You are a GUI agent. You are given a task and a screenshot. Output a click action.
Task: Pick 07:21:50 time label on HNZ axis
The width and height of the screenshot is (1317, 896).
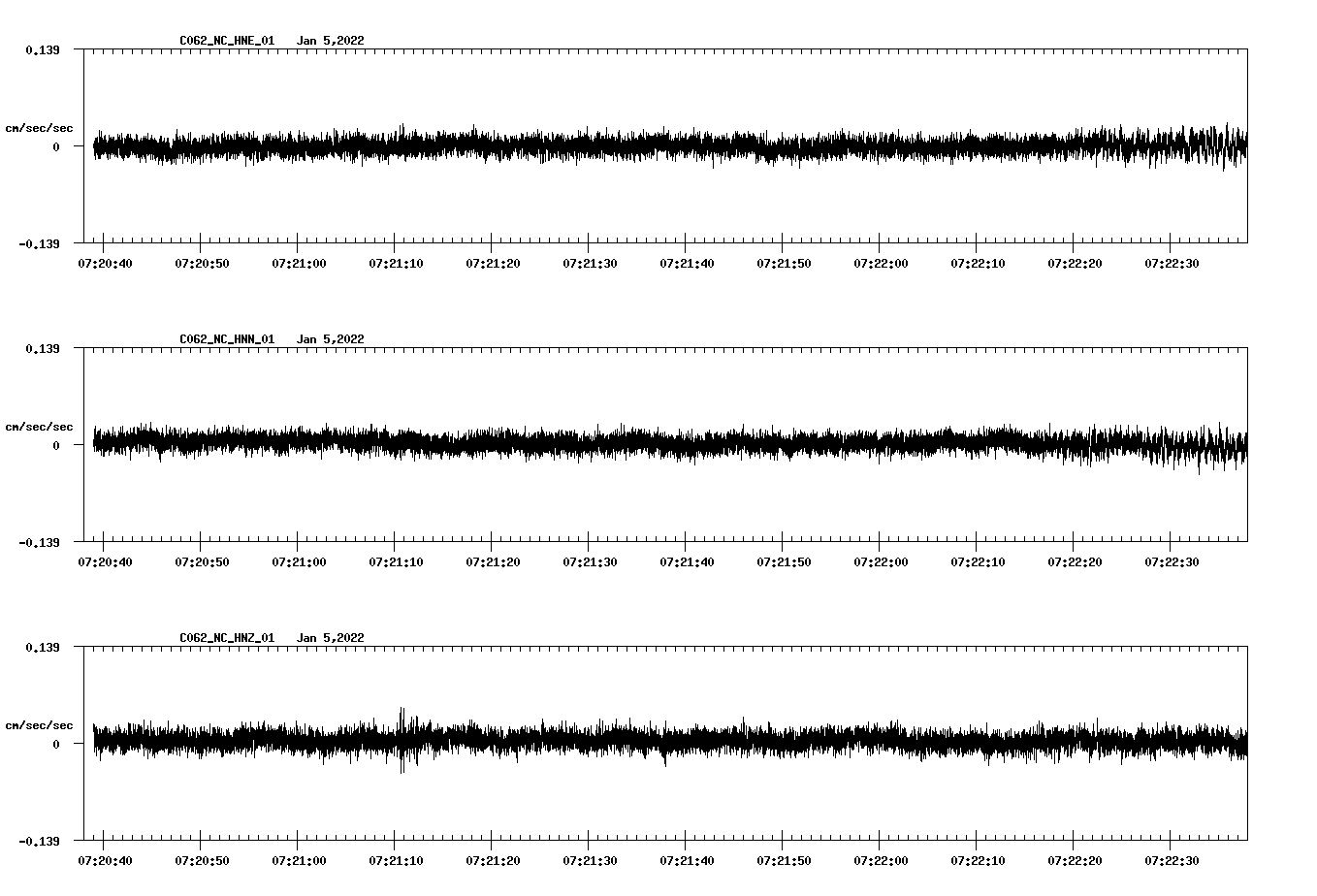click(784, 860)
